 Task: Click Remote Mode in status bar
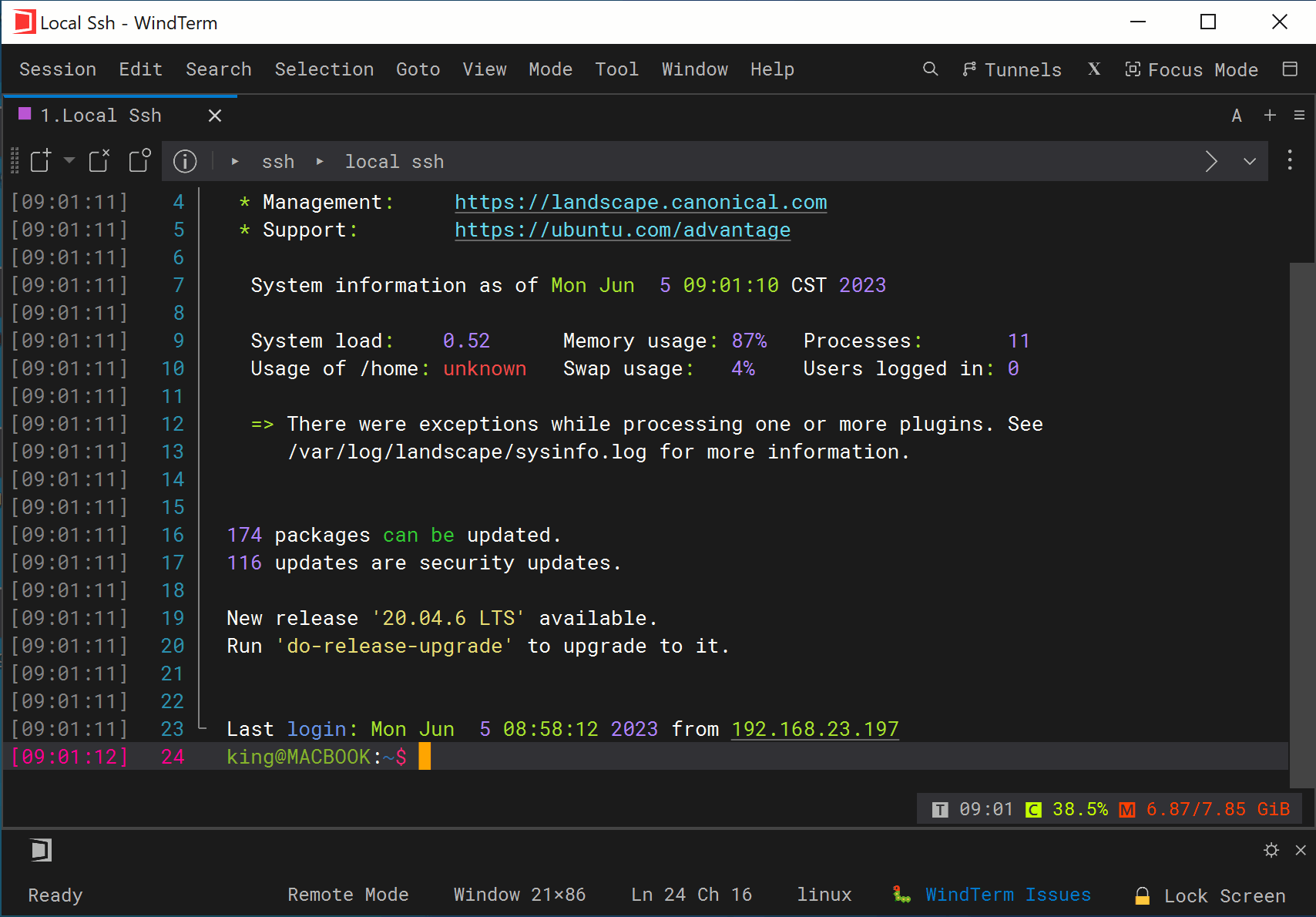pos(348,895)
